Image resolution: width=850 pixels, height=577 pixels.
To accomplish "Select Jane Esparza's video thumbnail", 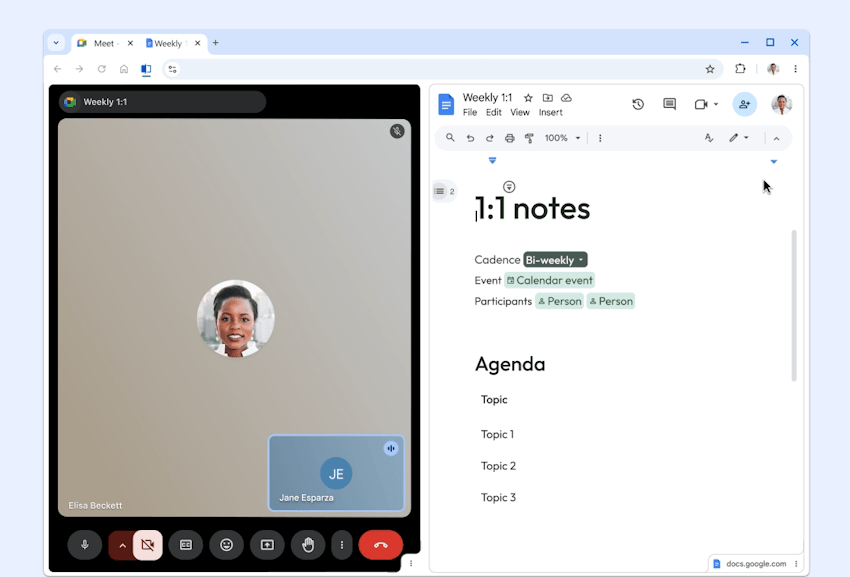I will pyautogui.click(x=336, y=473).
